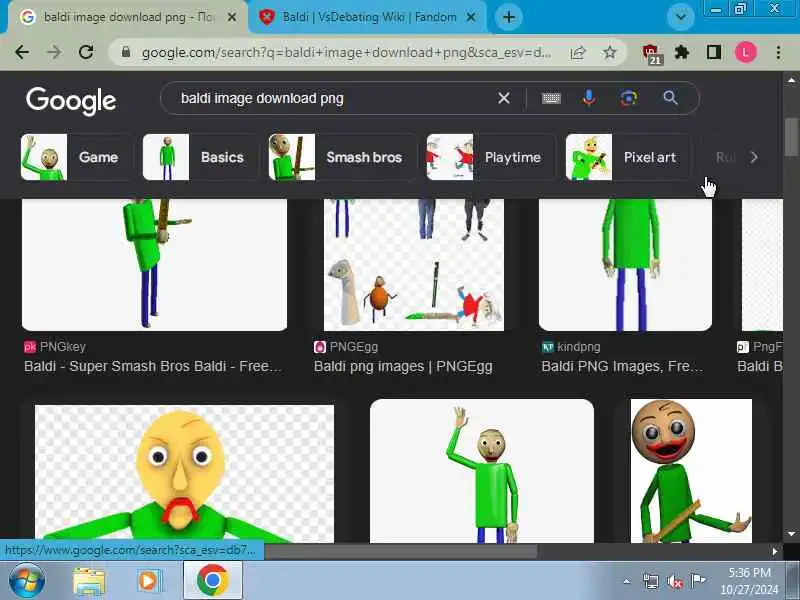Open the Baldi PNG Images, Fre... link

(622, 366)
